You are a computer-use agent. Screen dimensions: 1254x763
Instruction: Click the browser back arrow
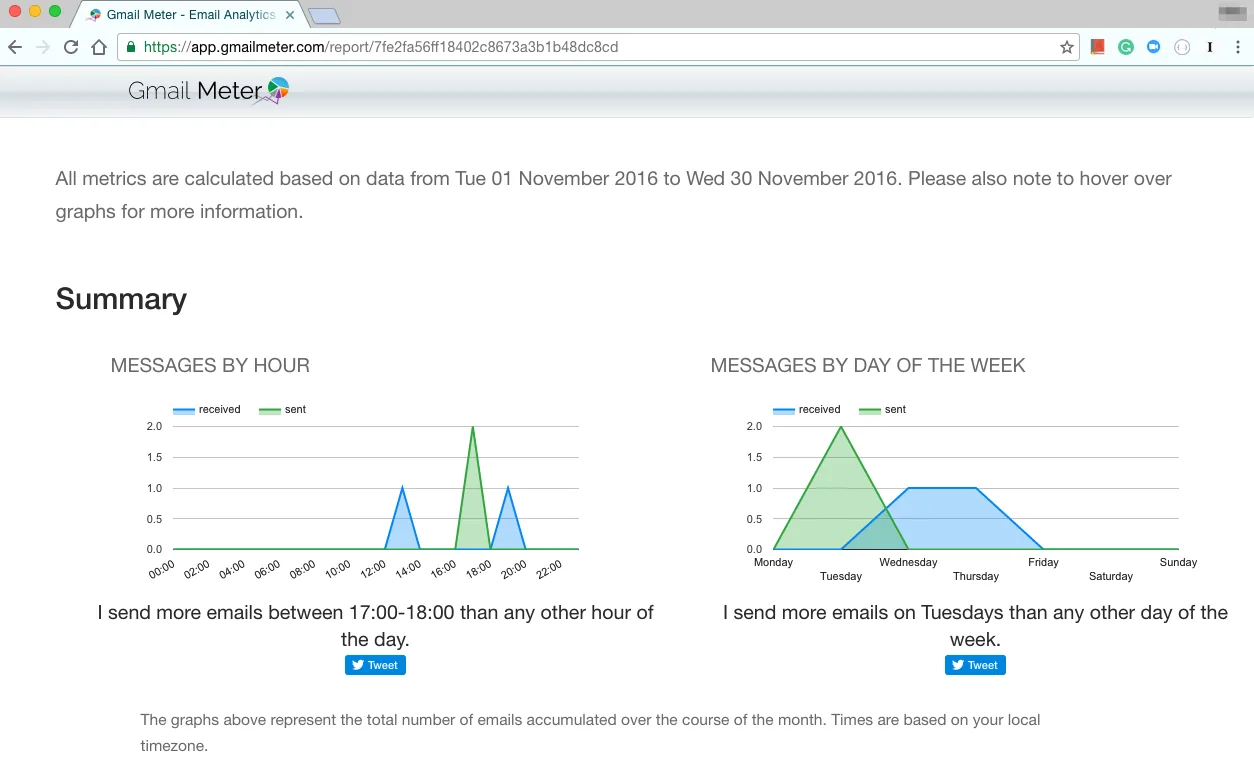15,47
